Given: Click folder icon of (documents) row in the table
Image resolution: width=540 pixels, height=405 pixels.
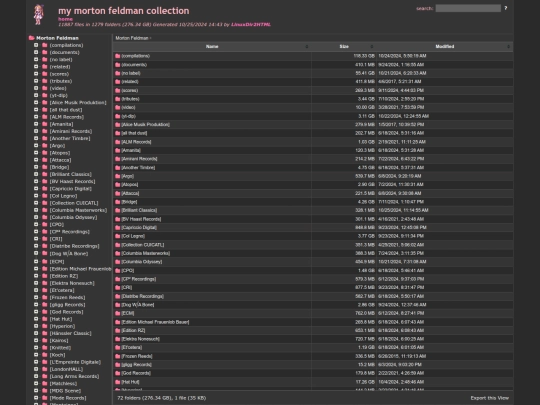Looking at the screenshot, I should pyautogui.click(x=118, y=64).
